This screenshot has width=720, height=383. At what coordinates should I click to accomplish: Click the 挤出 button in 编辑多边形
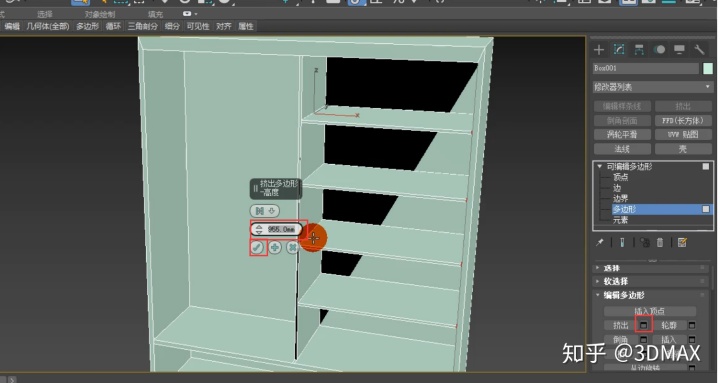tap(621, 325)
